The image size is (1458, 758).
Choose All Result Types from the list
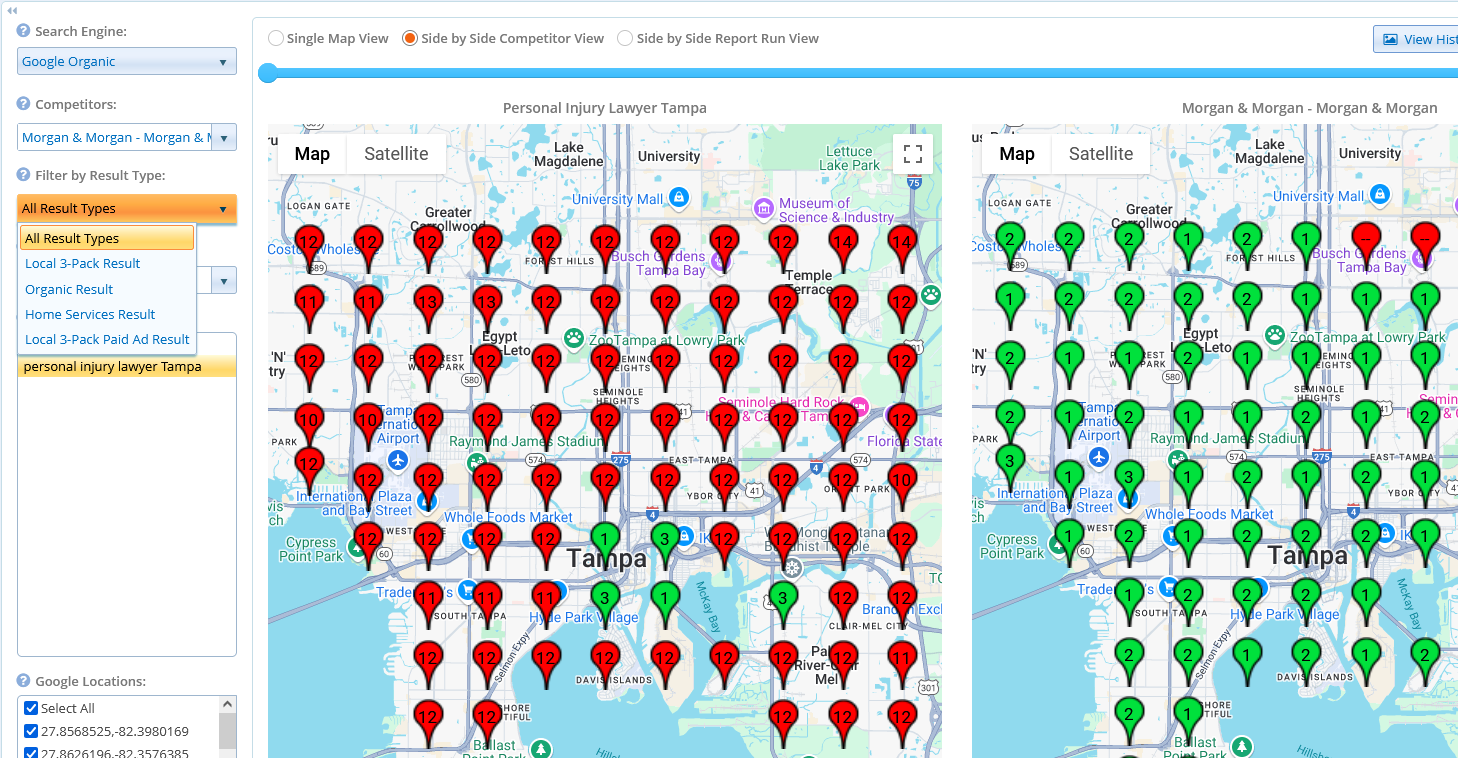click(107, 238)
